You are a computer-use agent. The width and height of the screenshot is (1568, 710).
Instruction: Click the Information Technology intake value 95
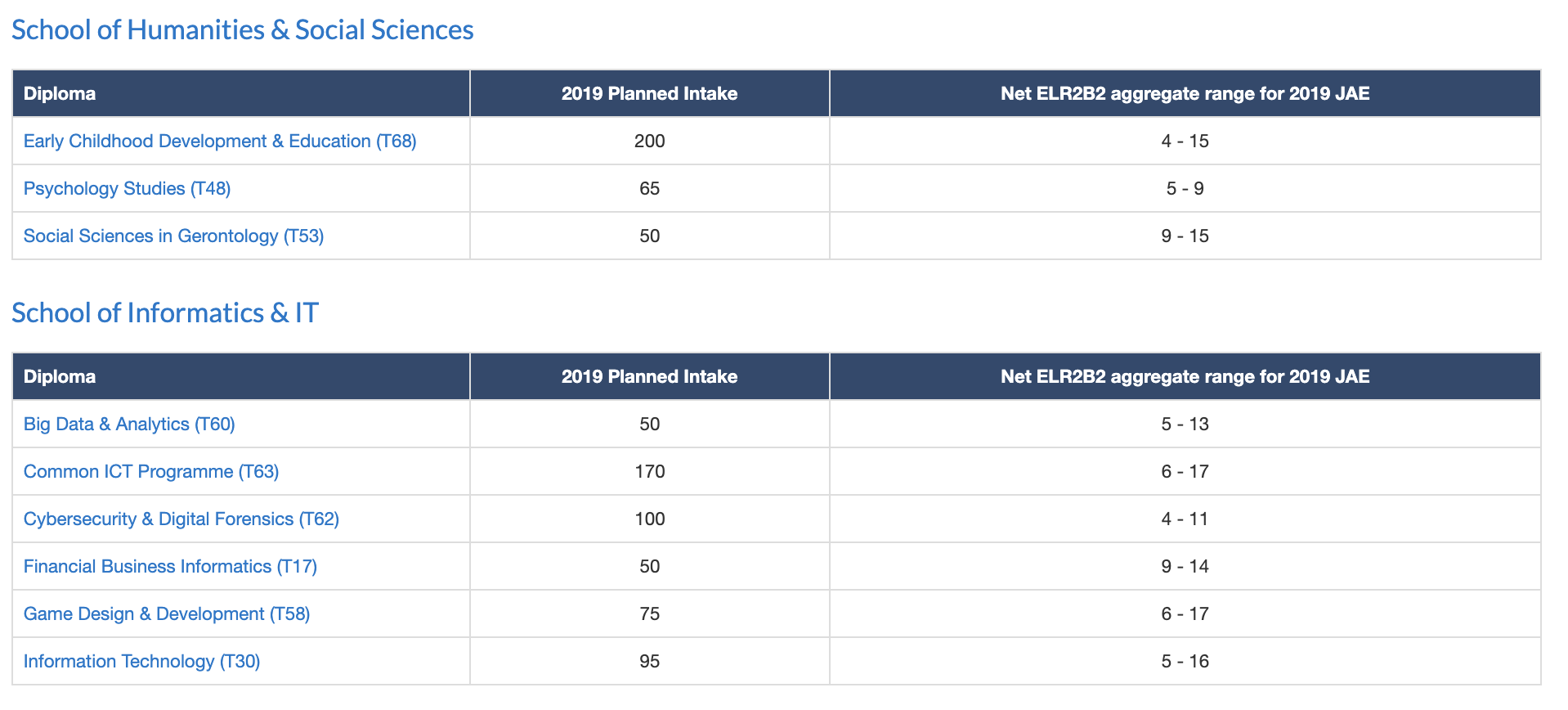(x=649, y=662)
